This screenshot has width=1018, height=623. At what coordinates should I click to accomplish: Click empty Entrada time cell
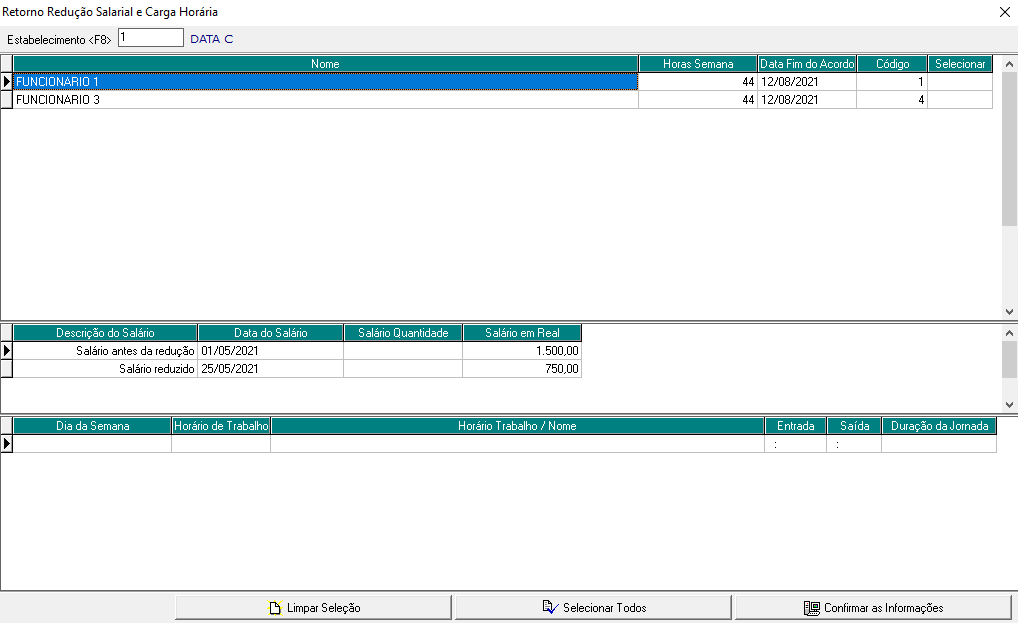point(795,444)
